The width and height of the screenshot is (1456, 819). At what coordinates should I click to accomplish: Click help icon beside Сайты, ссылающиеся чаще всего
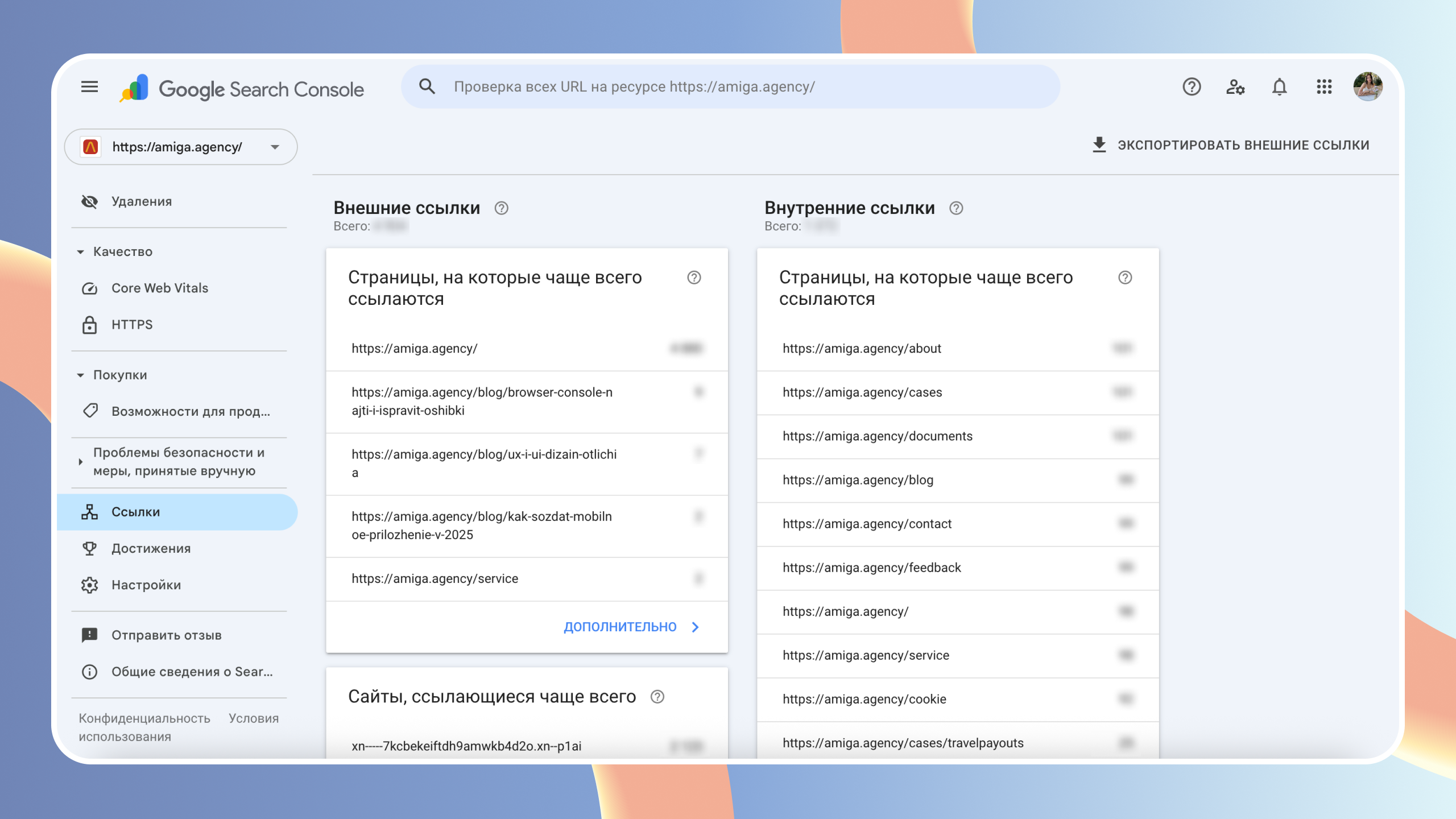[657, 697]
